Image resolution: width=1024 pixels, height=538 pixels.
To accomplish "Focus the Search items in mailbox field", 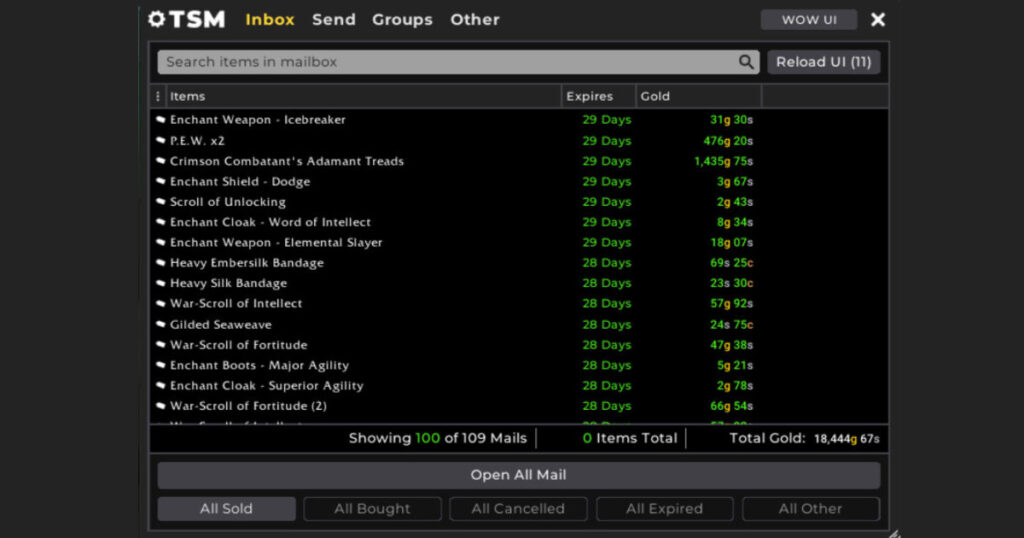I will pos(448,62).
